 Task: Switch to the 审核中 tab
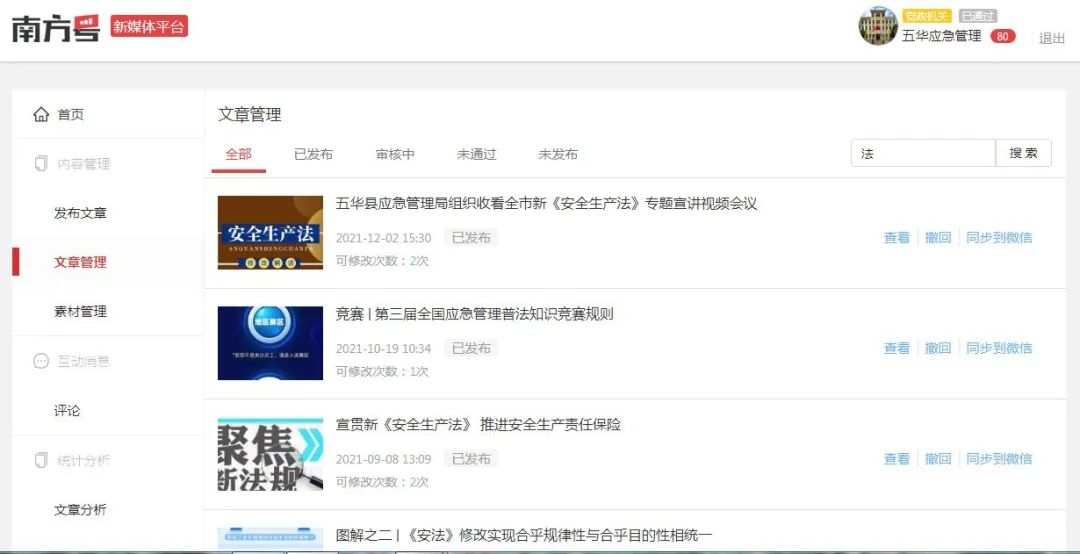395,154
